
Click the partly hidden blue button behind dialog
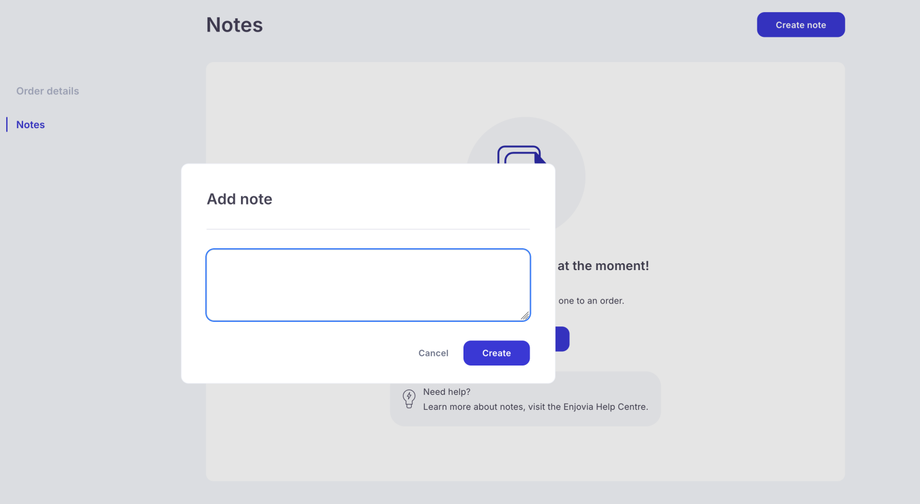point(562,339)
